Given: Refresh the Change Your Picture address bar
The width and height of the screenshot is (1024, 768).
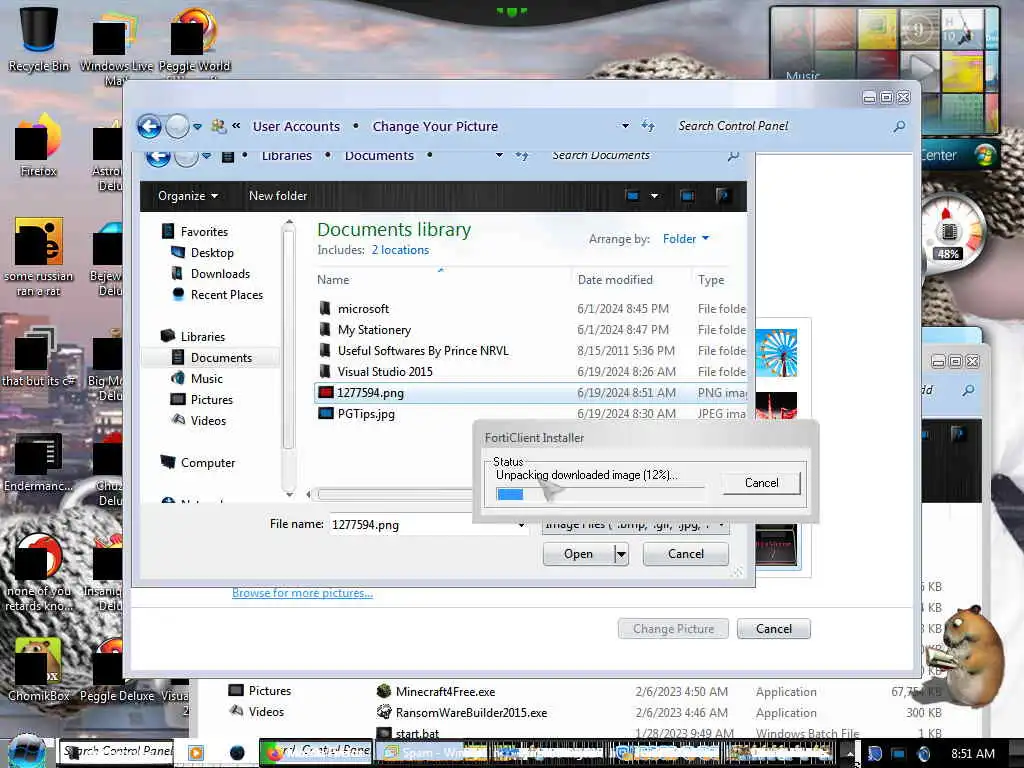Looking at the screenshot, I should tap(648, 125).
